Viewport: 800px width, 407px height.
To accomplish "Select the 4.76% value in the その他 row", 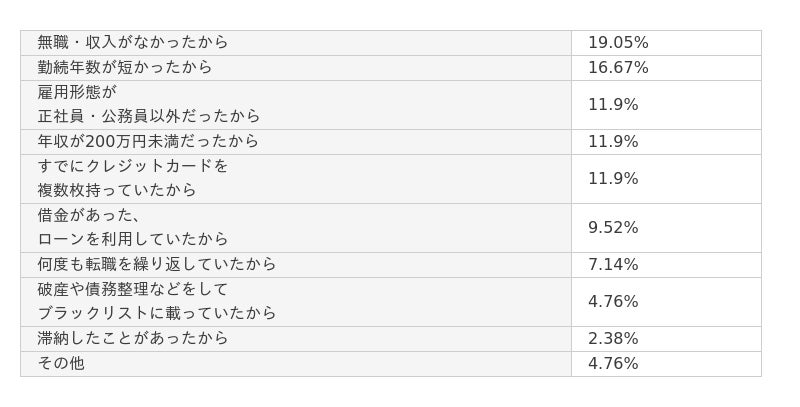I will point(613,364).
